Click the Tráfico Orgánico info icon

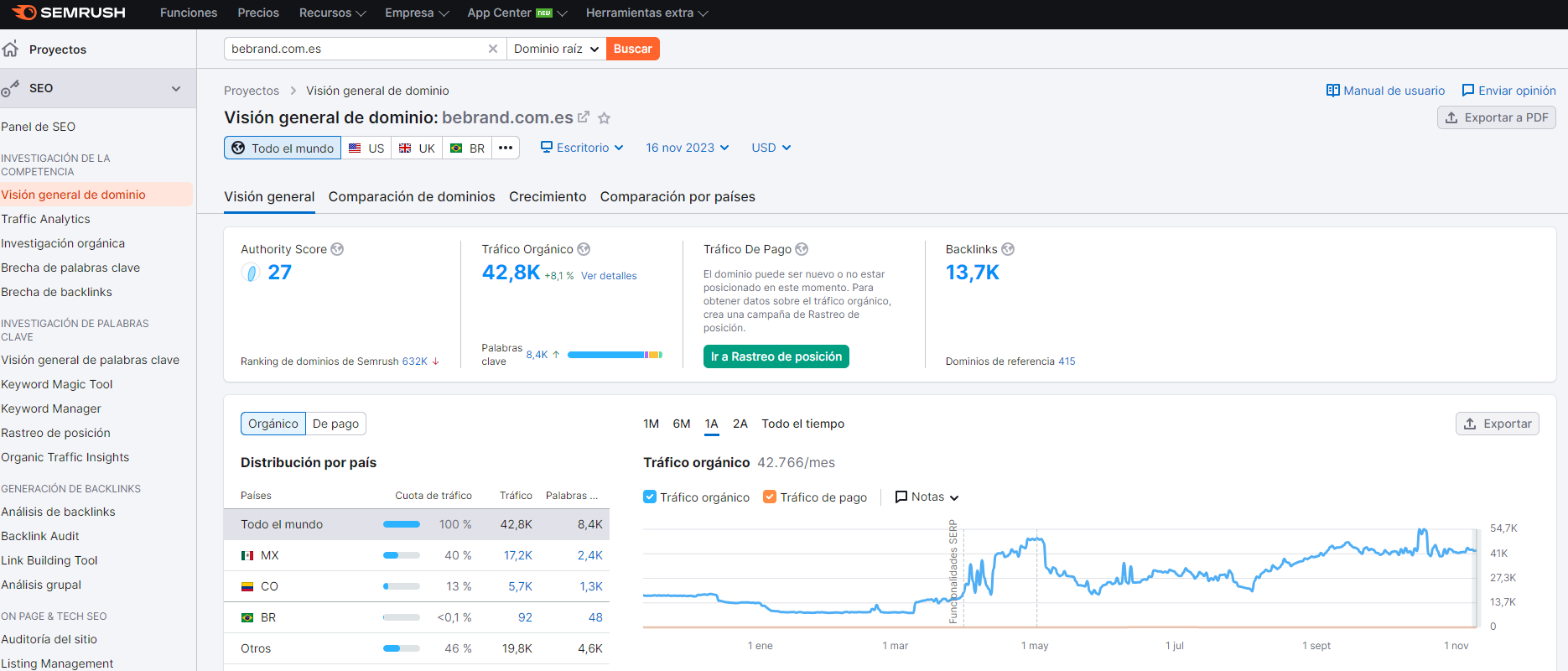click(584, 249)
